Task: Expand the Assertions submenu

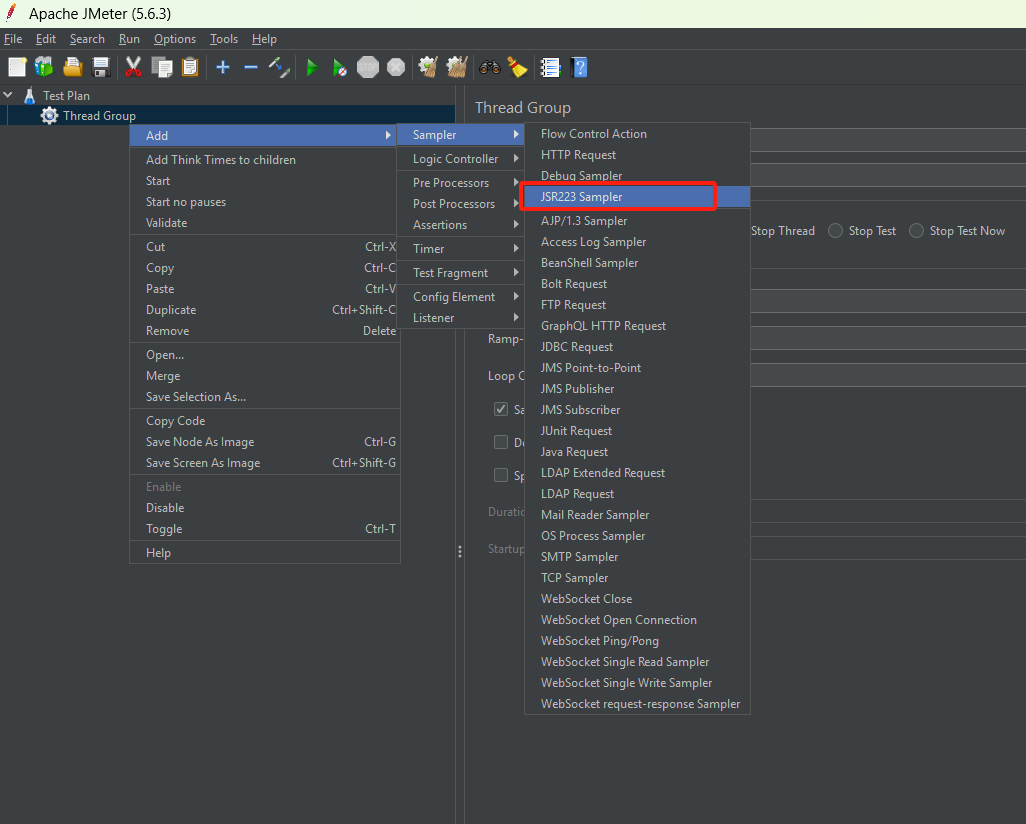Action: coord(461,224)
